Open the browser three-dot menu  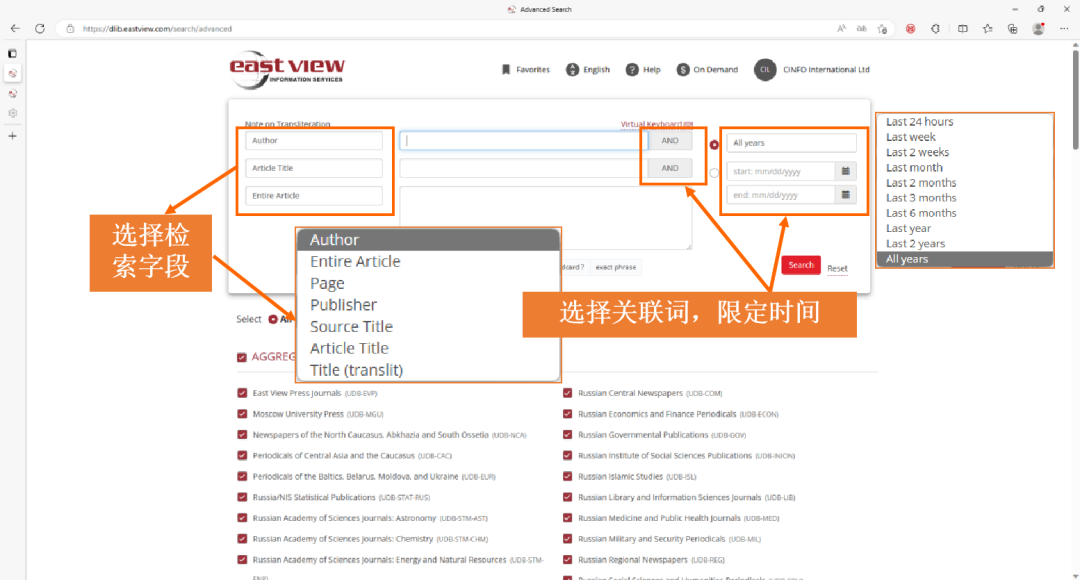click(x=1064, y=29)
